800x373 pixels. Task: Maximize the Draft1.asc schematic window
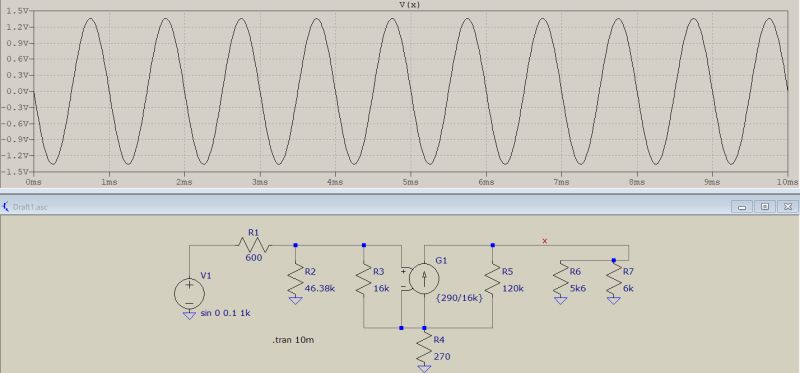point(765,207)
